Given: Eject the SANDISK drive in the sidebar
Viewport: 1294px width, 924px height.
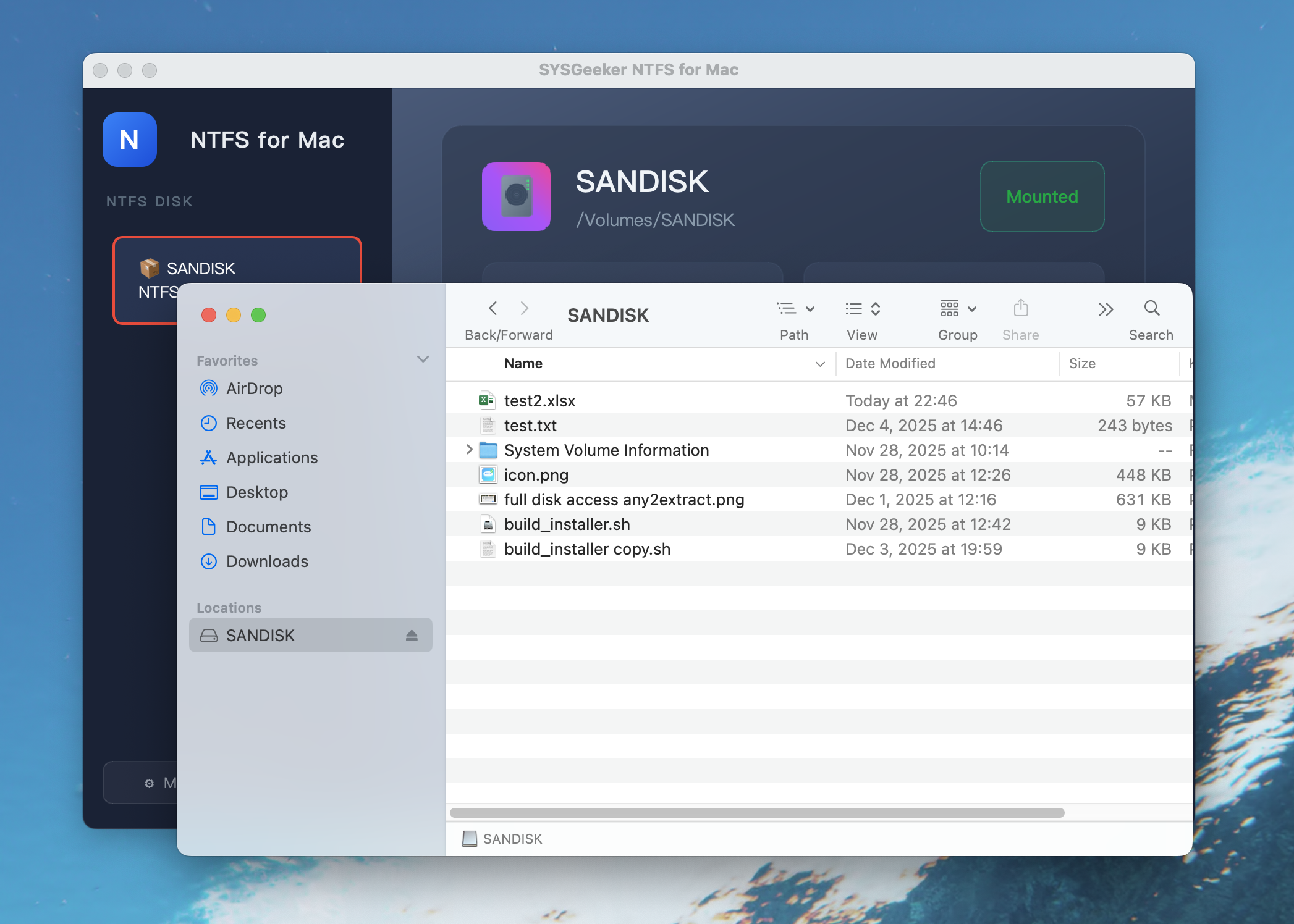Looking at the screenshot, I should pos(412,636).
